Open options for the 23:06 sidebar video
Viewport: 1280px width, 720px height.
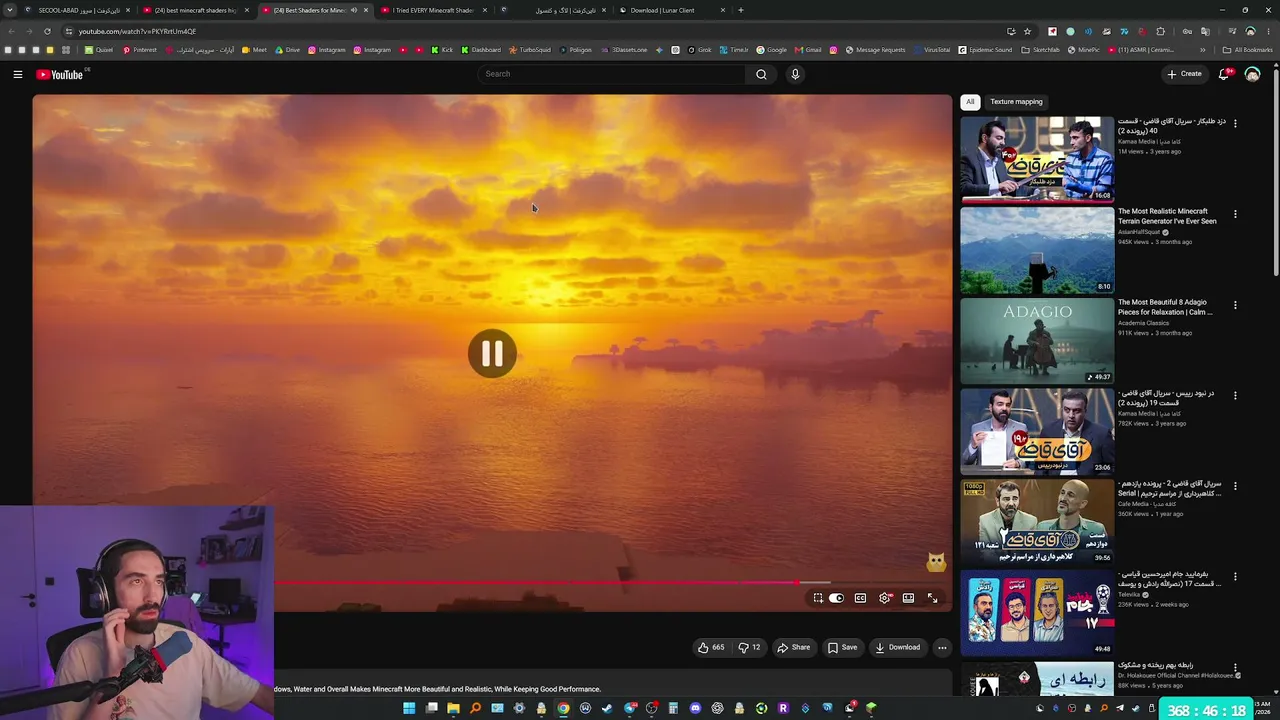[x=1235, y=395]
